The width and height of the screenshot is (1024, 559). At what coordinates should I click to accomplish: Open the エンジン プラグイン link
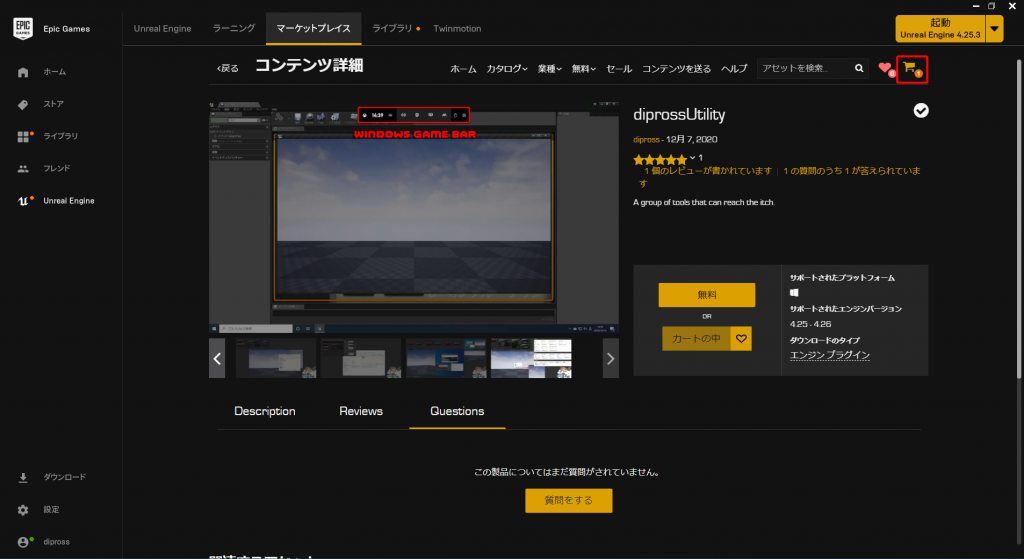829,355
